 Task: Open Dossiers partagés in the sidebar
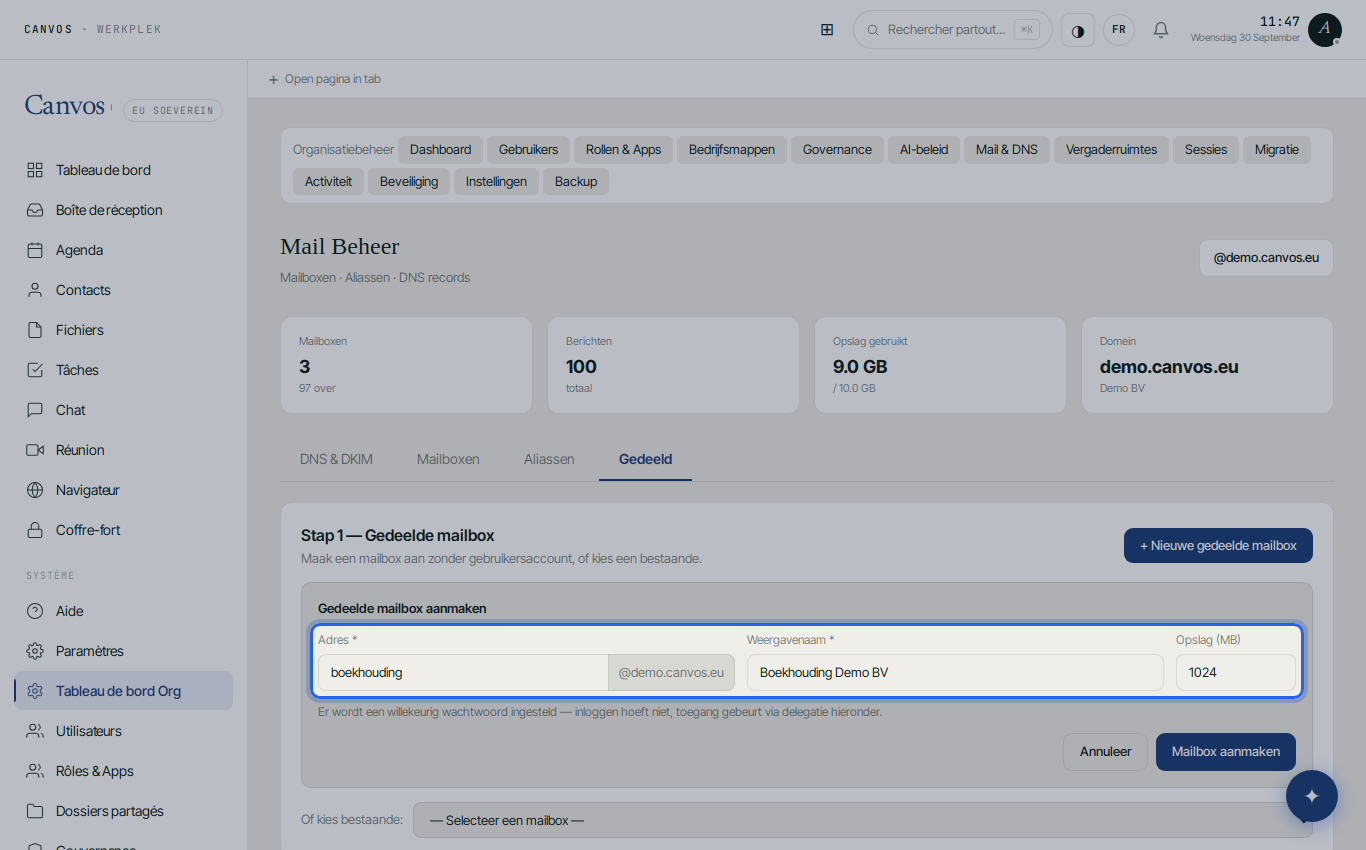point(123,811)
